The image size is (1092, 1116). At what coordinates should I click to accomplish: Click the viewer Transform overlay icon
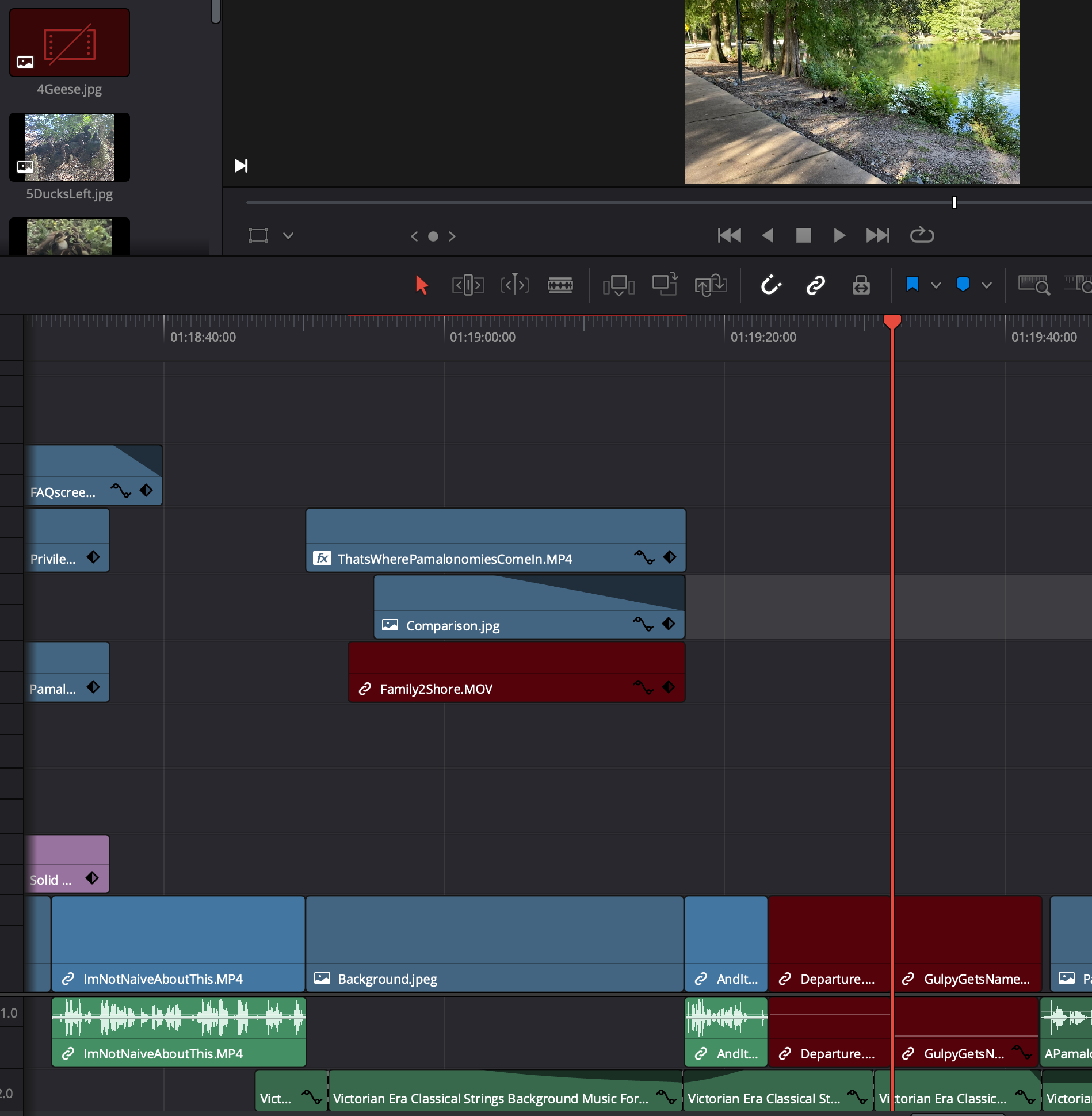(x=258, y=235)
